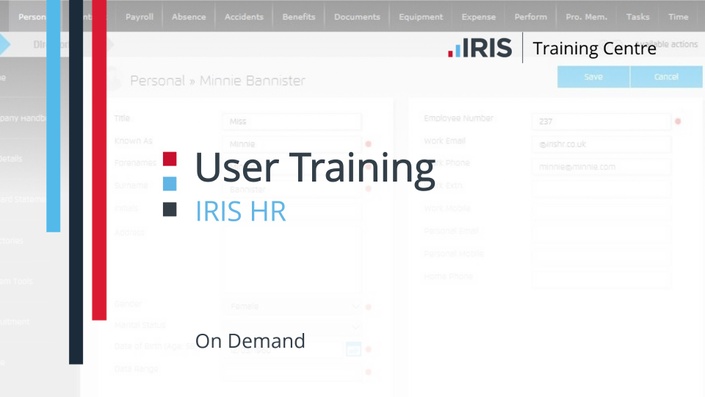Click the Title field showing Miss
The width and height of the screenshot is (705, 397).
tap(292, 121)
